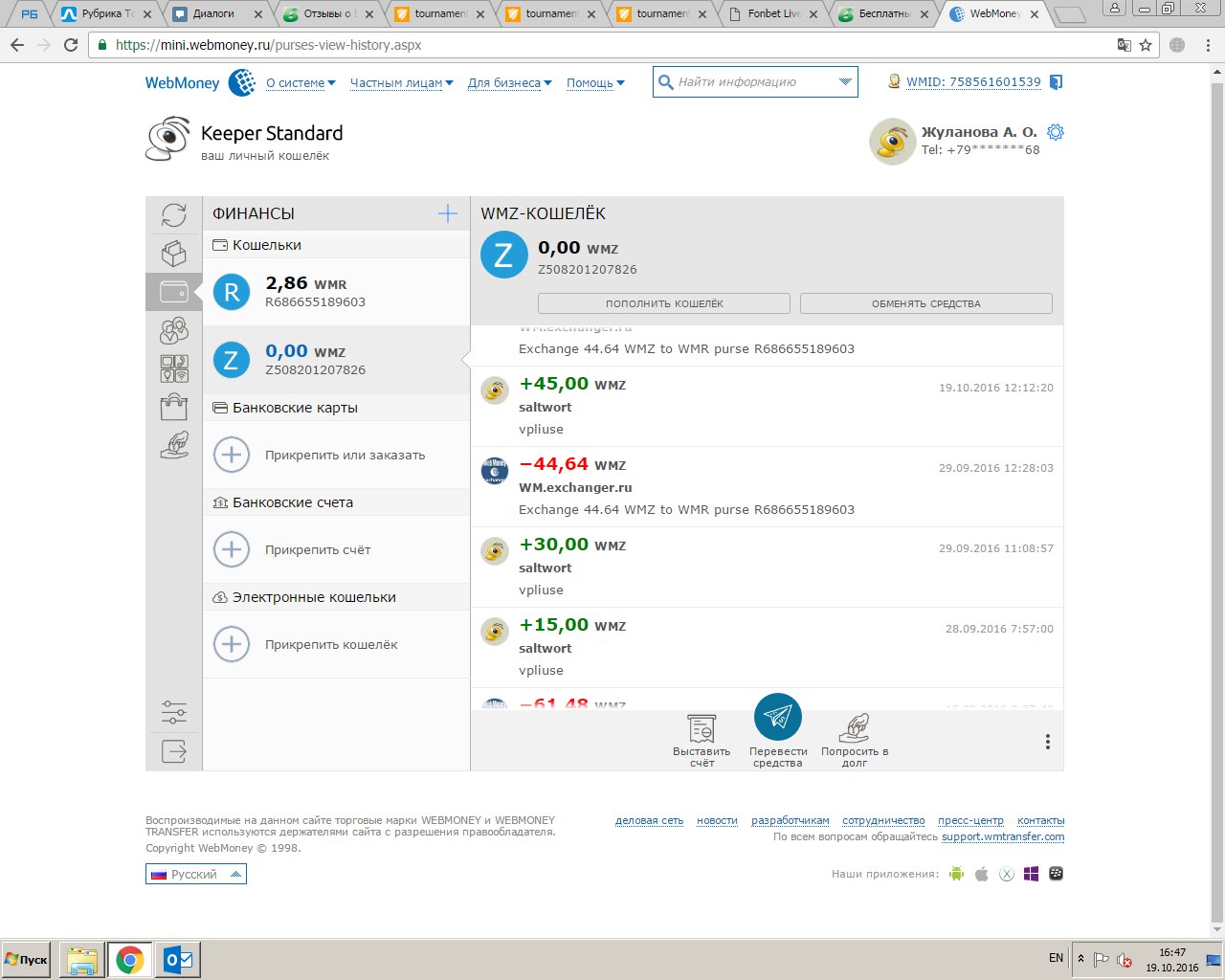The width and height of the screenshot is (1225, 980).
Task: Open the services grid icon in the sidebar
Action: click(173, 368)
